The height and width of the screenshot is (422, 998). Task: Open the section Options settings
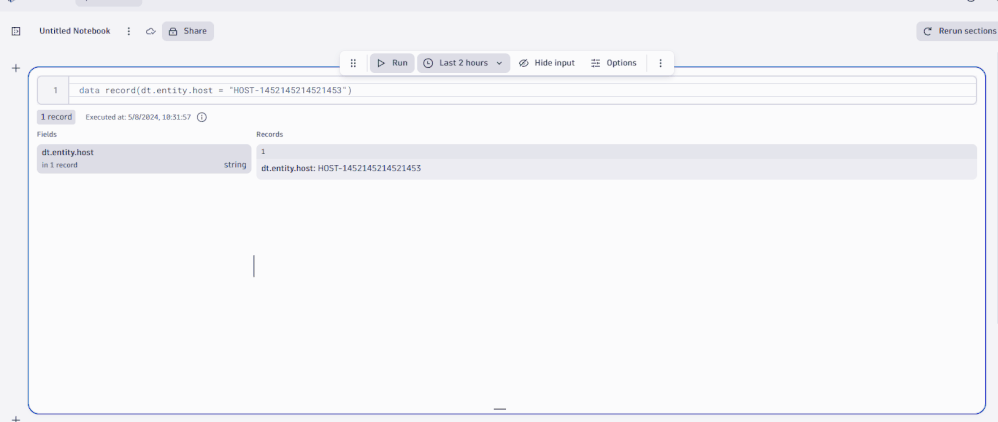tap(613, 63)
